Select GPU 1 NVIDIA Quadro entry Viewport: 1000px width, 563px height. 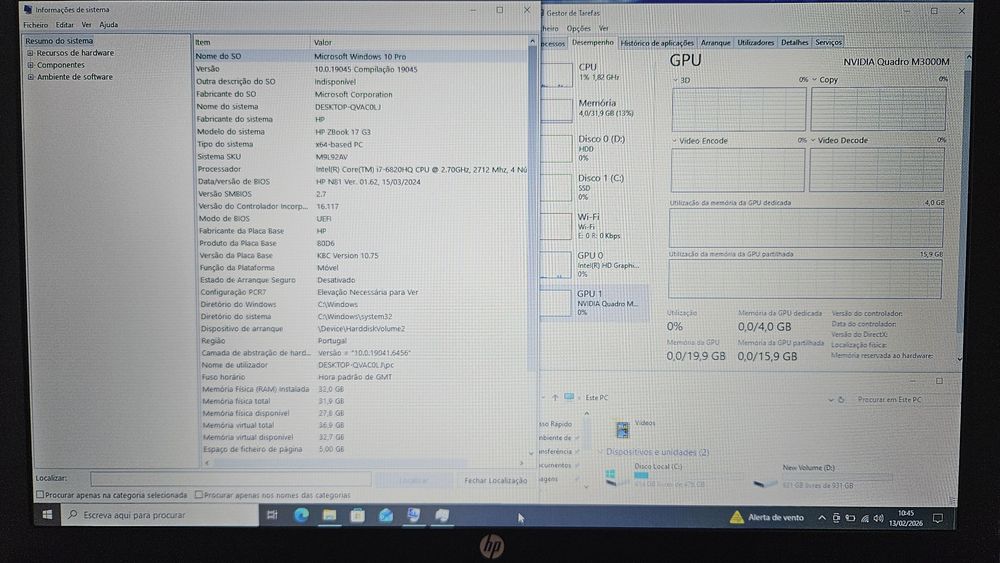pyautogui.click(x=594, y=303)
